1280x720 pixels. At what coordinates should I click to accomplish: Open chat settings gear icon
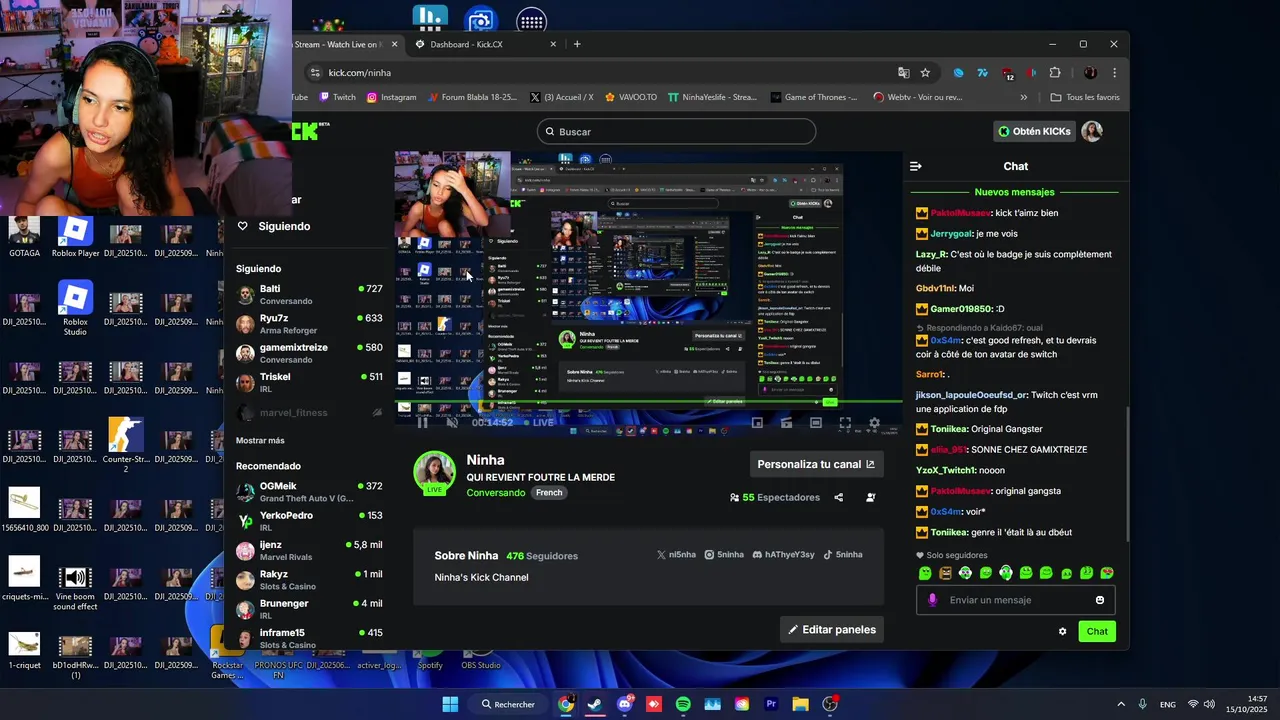[x=1062, y=631]
